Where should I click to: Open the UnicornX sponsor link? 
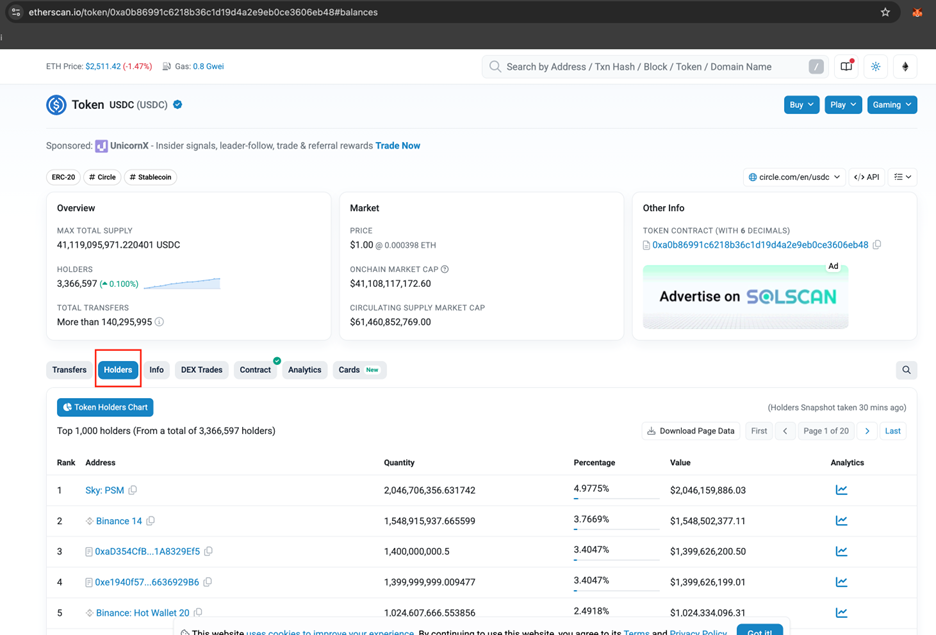tap(129, 146)
